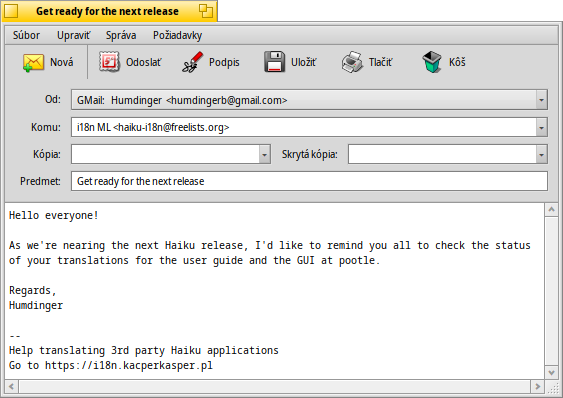563x398 pixels.
Task: Click the 'Humdinger' signature line
Action: coord(36,305)
